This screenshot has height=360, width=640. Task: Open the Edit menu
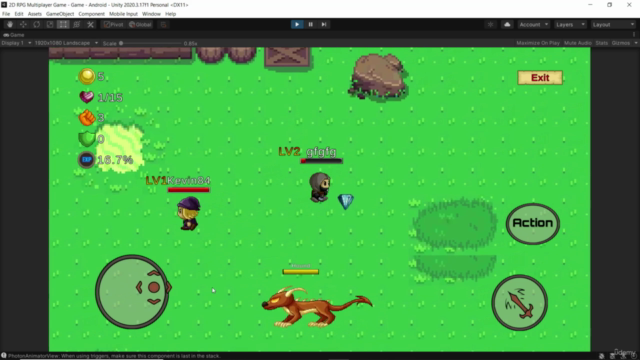pyautogui.click(x=19, y=14)
